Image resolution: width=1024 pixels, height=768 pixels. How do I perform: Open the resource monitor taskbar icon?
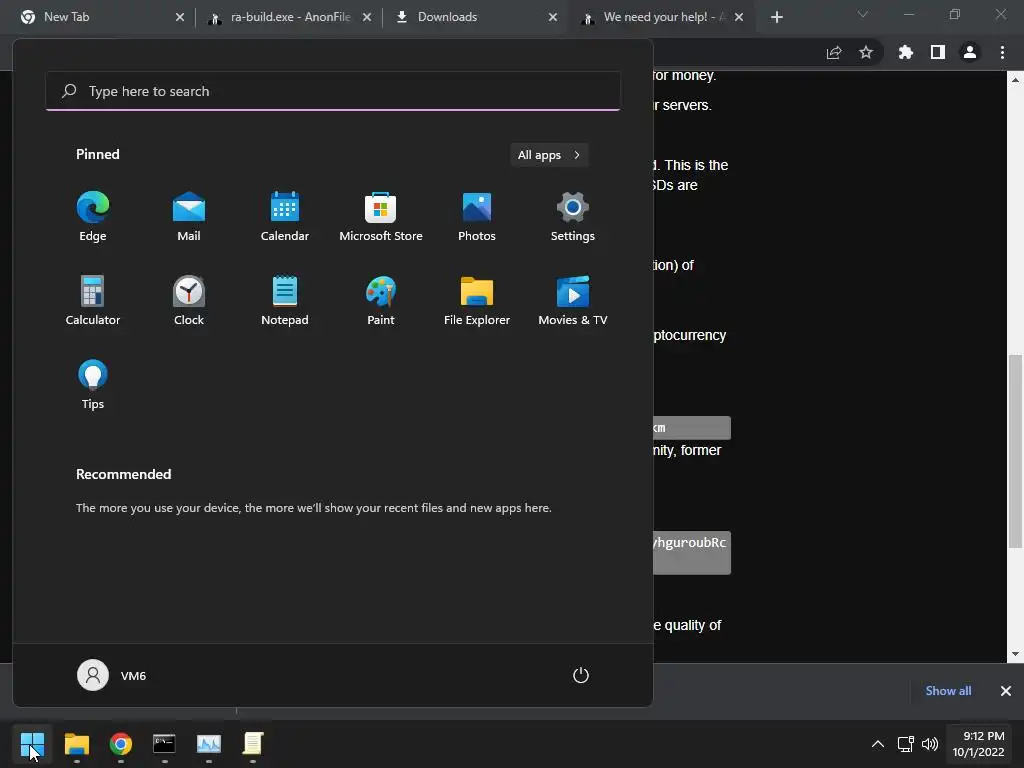(209, 744)
